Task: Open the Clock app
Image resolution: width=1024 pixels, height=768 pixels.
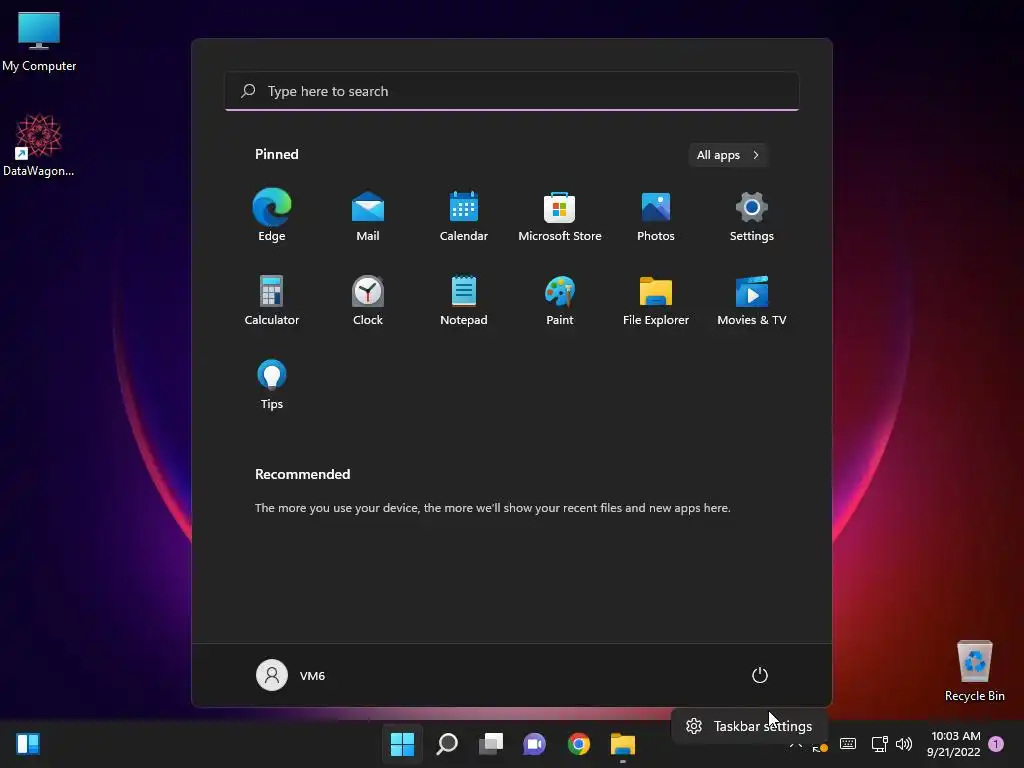Action: tap(368, 299)
